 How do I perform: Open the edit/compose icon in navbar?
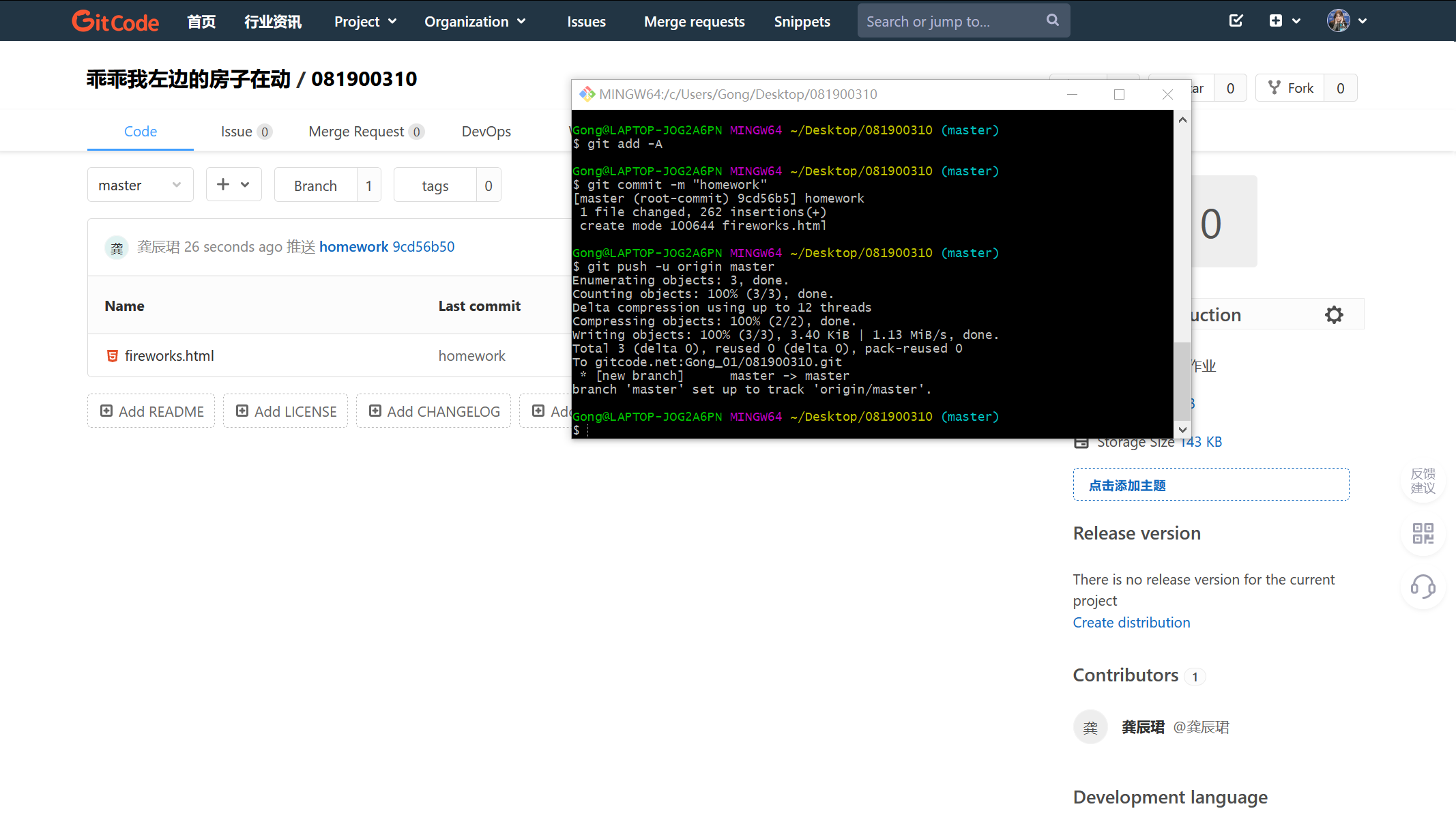pyautogui.click(x=1236, y=20)
